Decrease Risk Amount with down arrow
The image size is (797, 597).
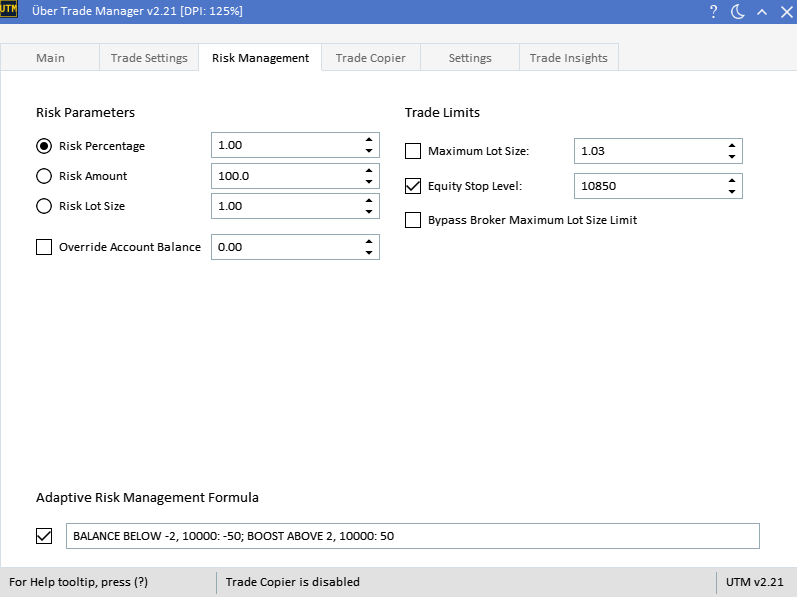pos(369,182)
